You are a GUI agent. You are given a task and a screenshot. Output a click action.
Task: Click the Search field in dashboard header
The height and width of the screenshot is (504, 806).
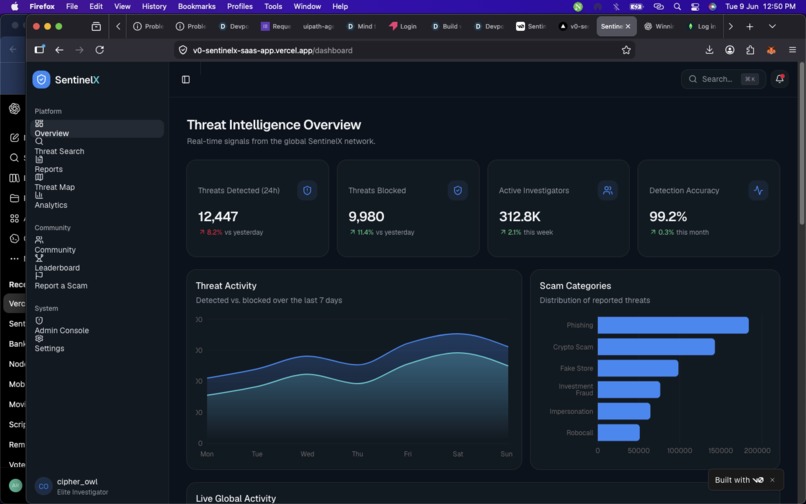point(723,79)
